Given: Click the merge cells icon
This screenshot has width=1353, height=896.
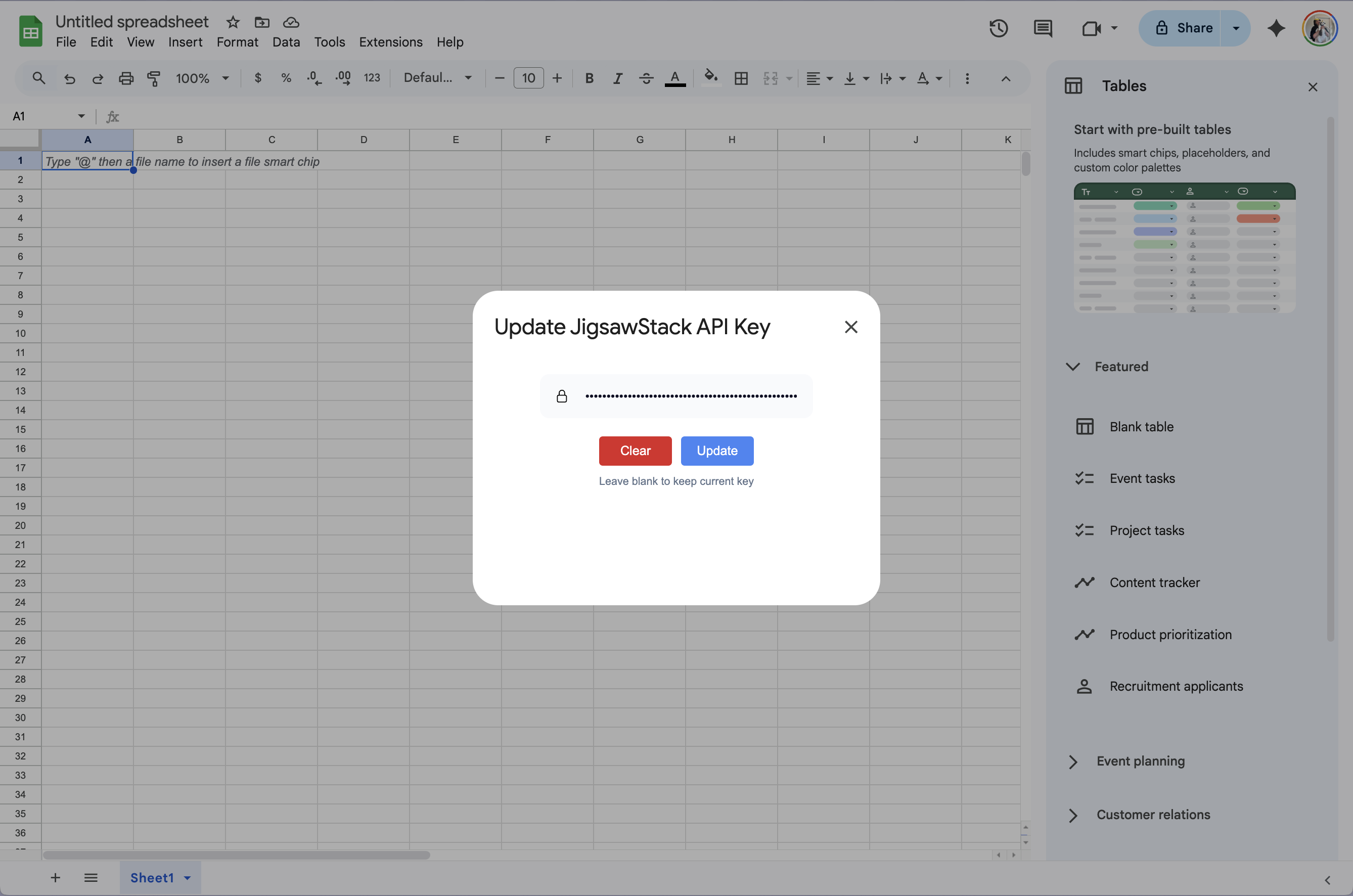Looking at the screenshot, I should (x=771, y=78).
